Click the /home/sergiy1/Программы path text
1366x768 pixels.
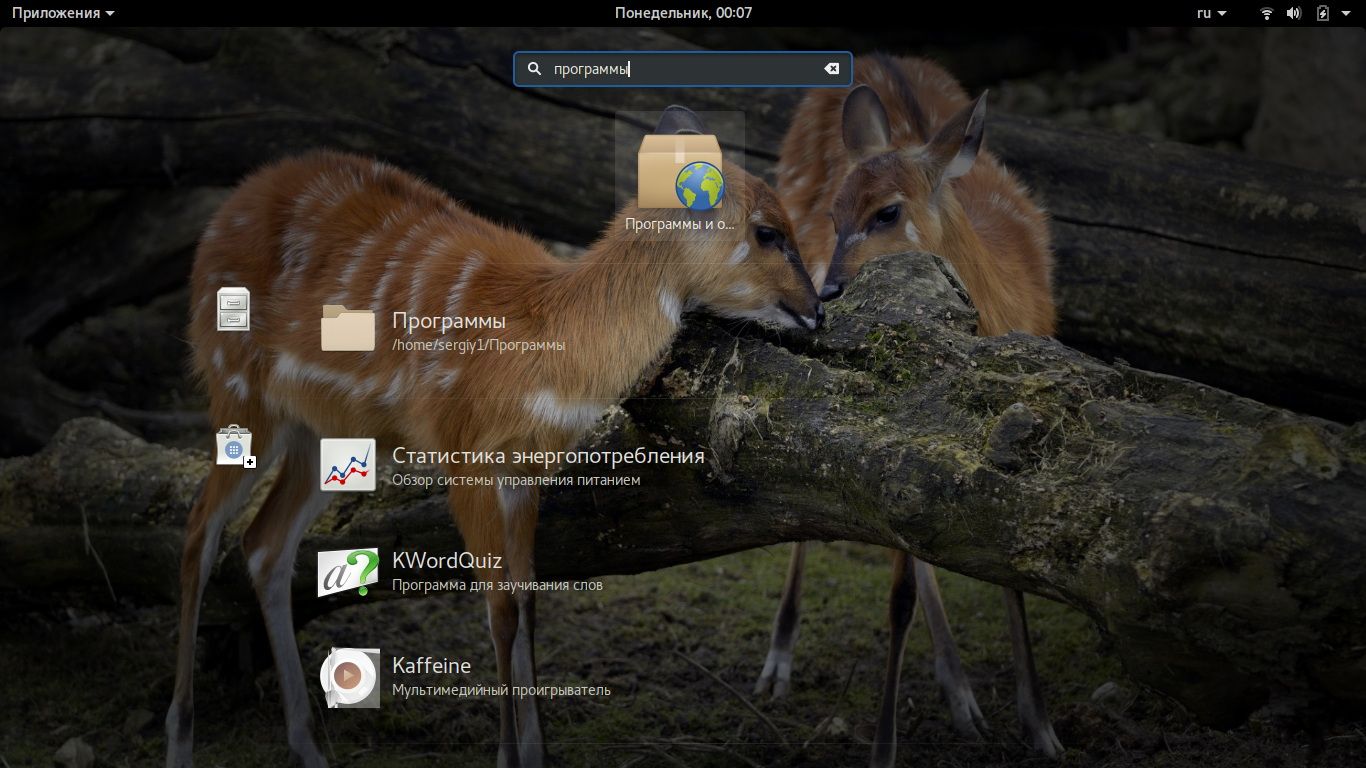(479, 345)
